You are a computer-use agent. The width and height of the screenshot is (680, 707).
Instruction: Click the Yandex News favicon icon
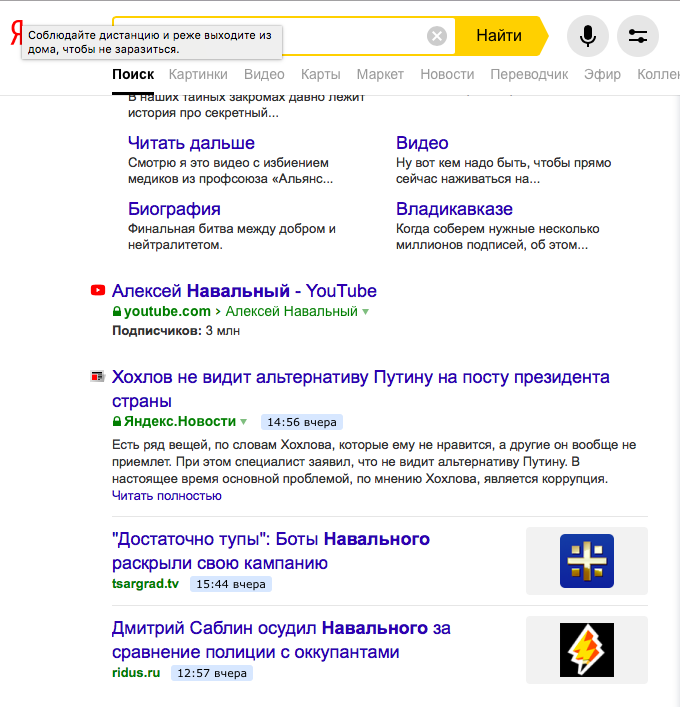tap(98, 377)
